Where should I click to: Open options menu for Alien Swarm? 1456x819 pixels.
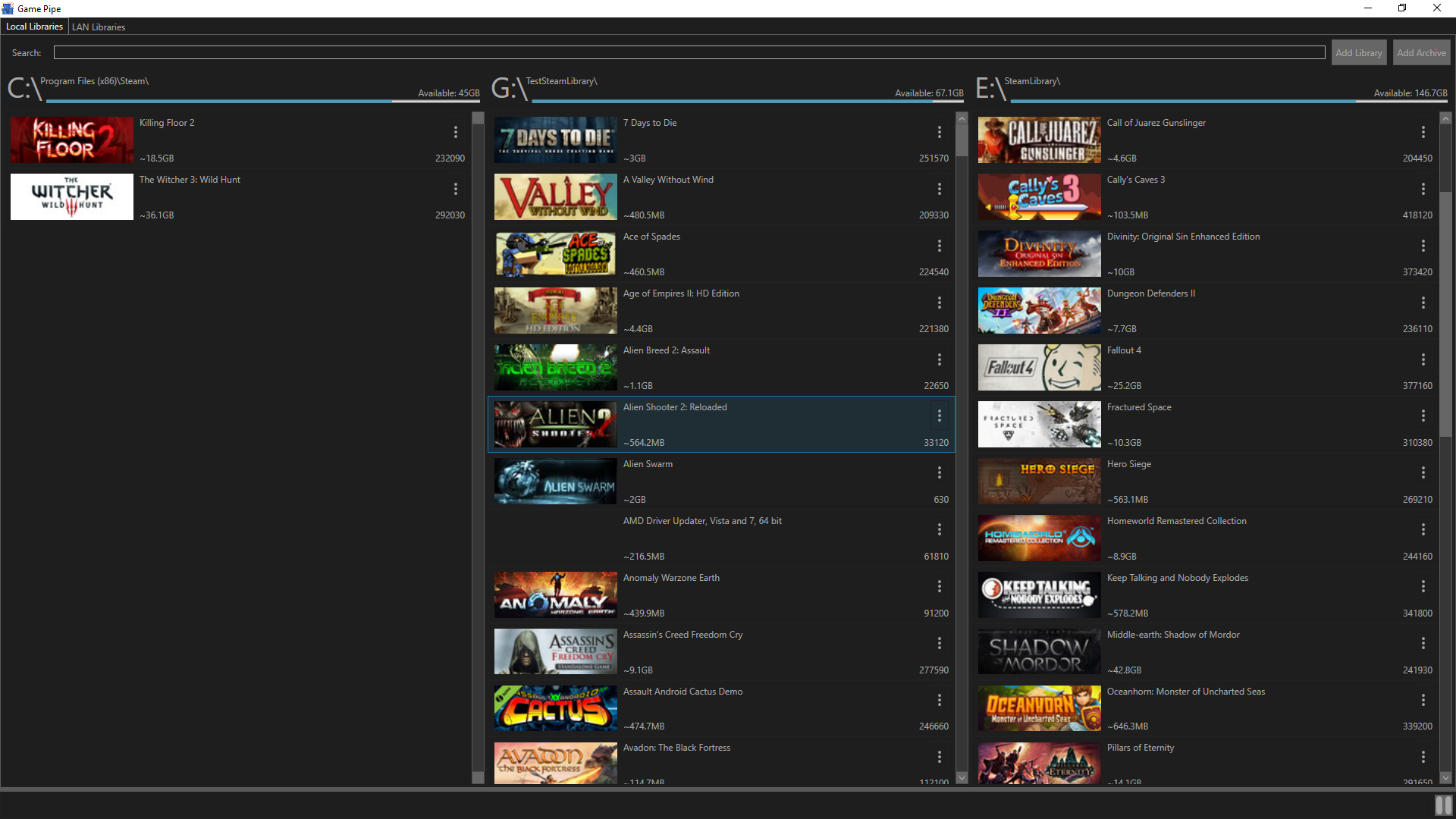(x=939, y=472)
